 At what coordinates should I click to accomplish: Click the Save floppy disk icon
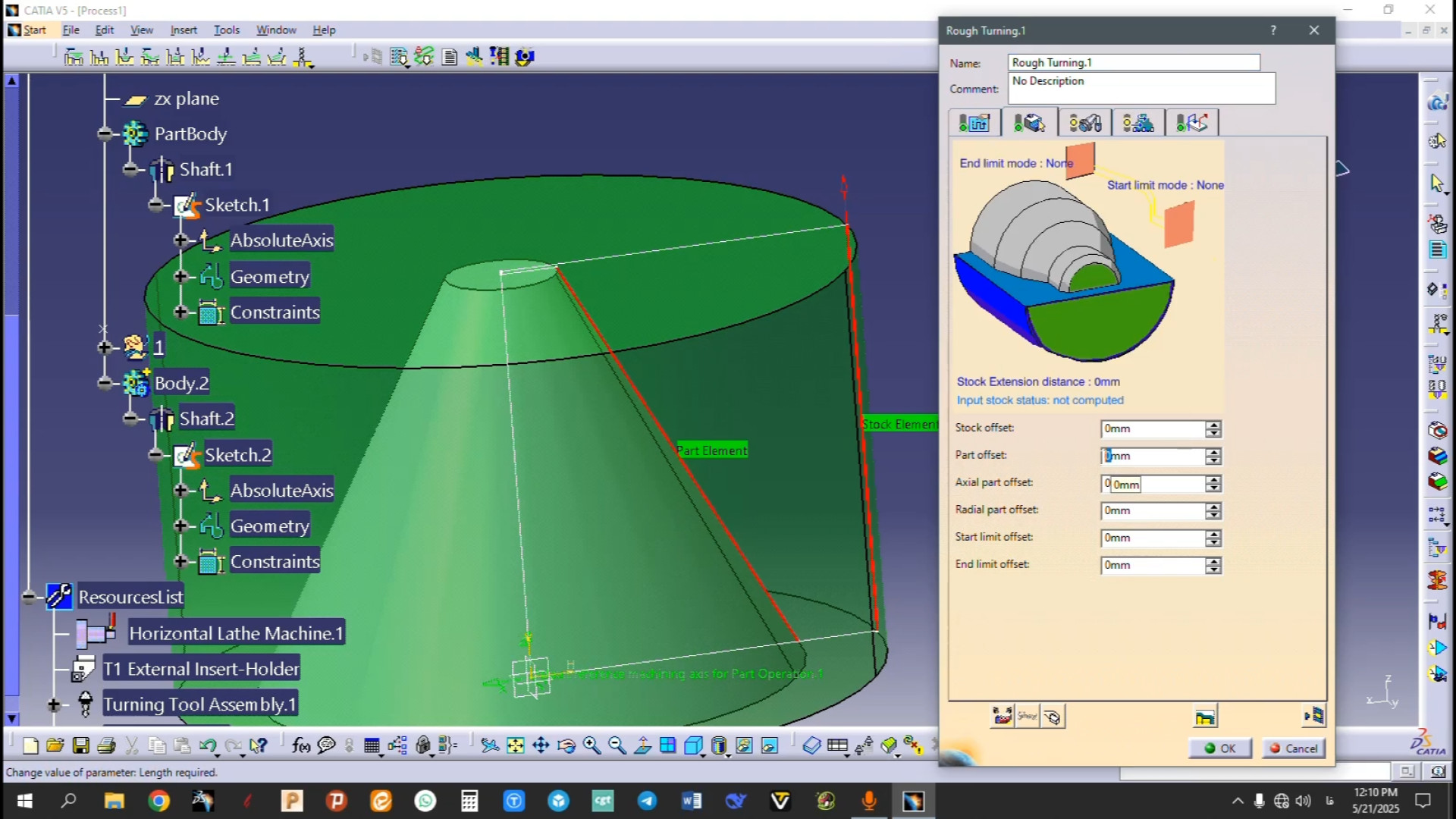point(80,746)
